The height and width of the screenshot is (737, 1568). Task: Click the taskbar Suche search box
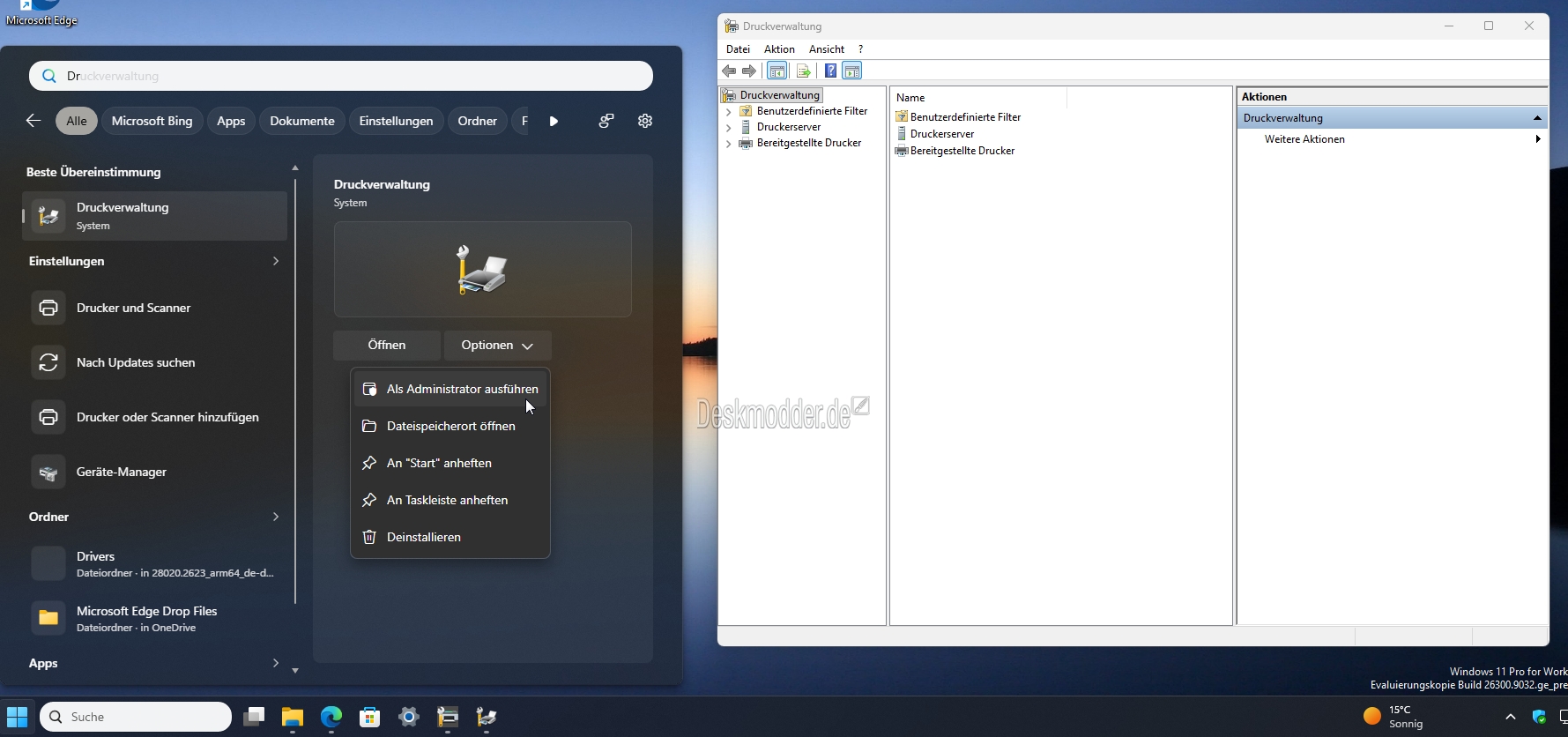[x=136, y=717]
